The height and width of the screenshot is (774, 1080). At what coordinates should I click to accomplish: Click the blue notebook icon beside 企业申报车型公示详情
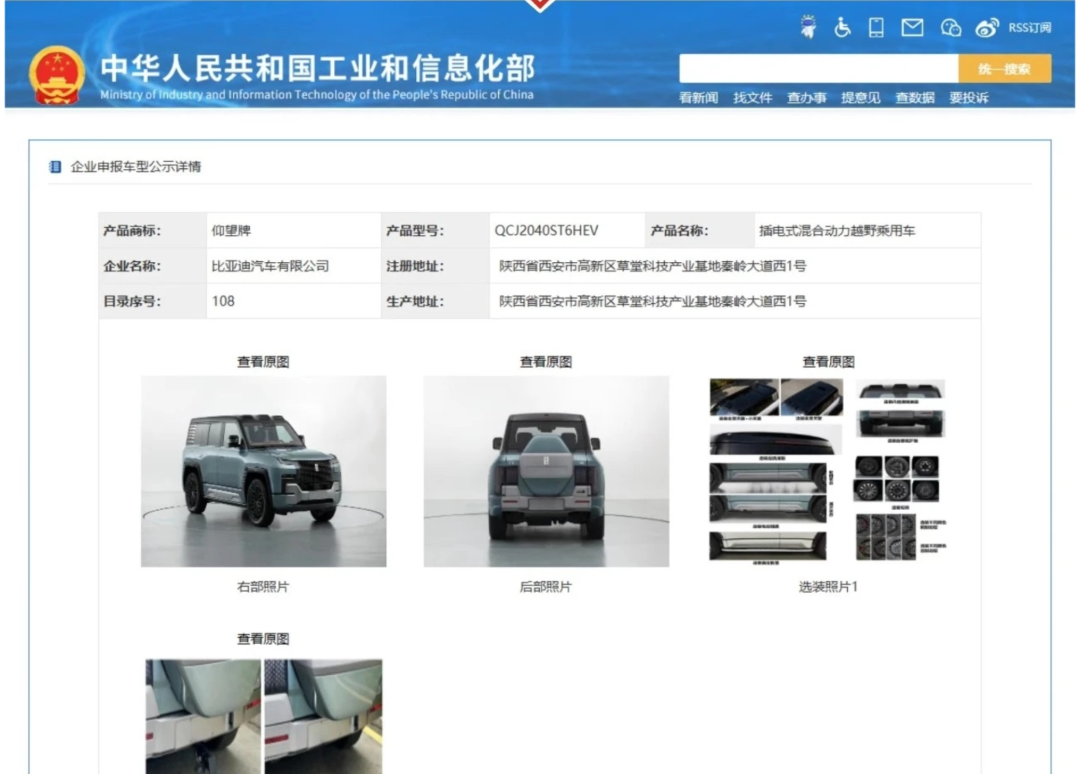(55, 167)
